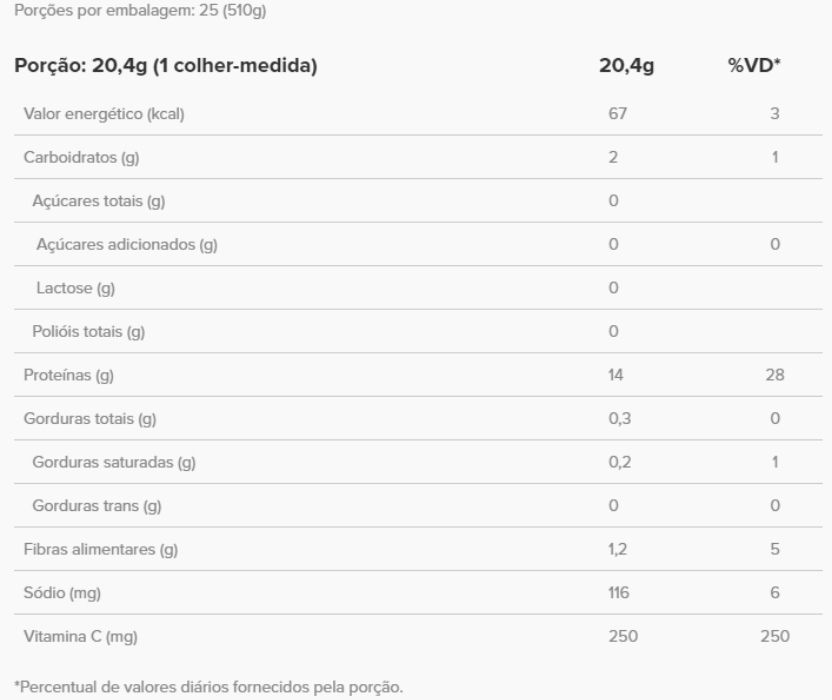The image size is (832, 700).
Task: Click the 'Porção: 20,4g (1 colher-medida)' header
Action: point(166,67)
